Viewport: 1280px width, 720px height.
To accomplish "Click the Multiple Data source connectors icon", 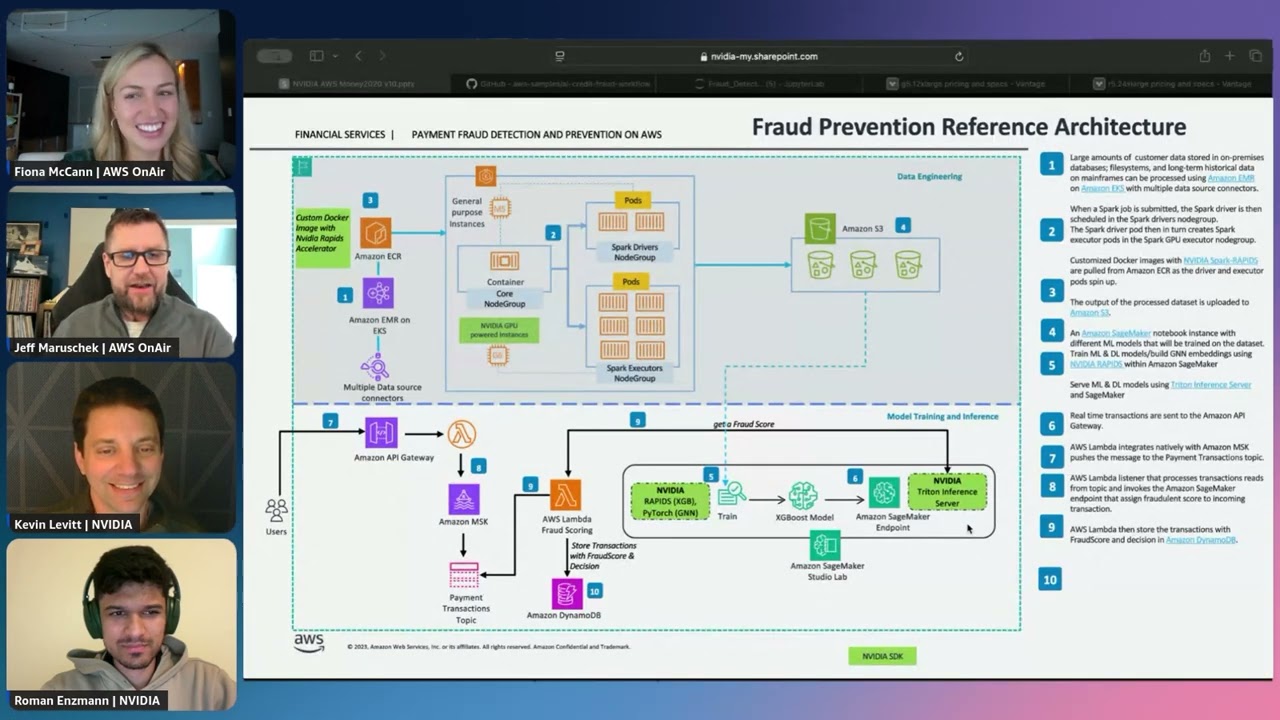I will tap(375, 365).
